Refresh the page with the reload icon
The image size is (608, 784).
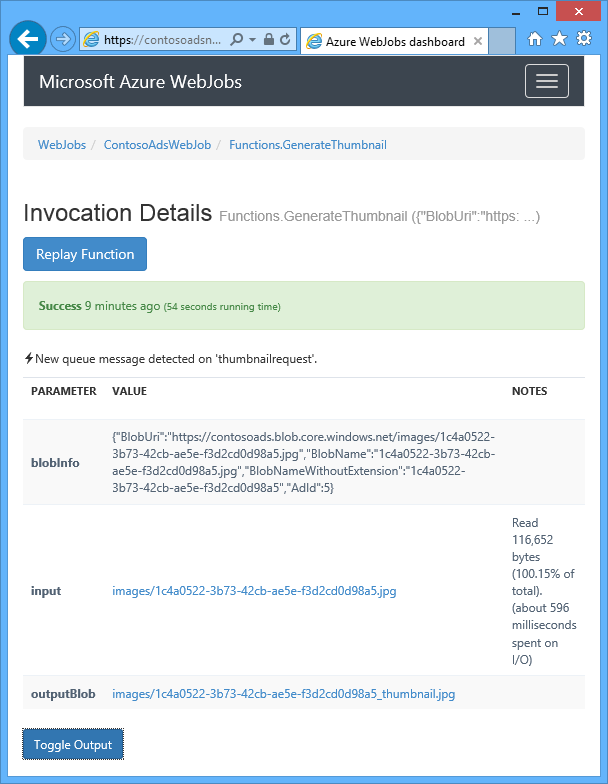(285, 40)
